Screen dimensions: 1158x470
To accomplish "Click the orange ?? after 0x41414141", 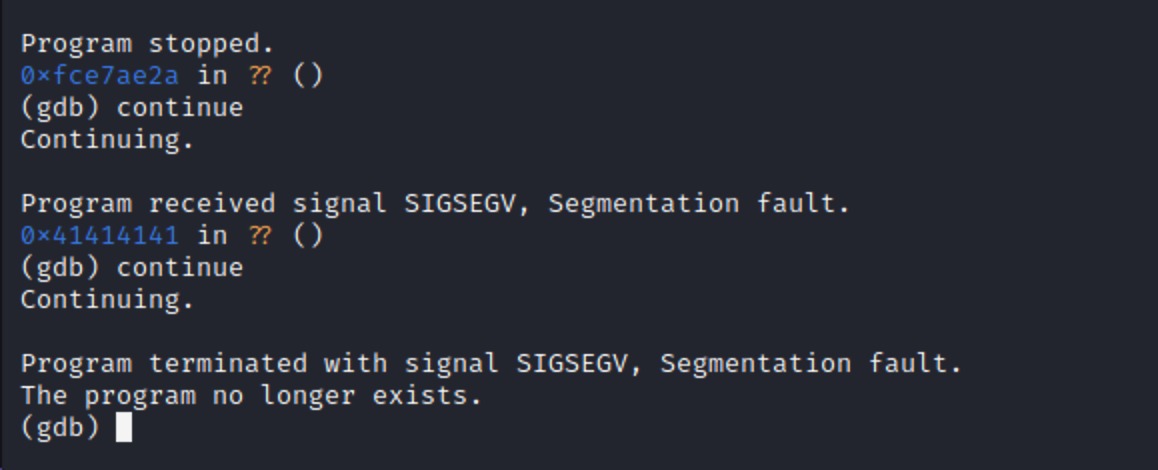I will pyautogui.click(x=260, y=235).
